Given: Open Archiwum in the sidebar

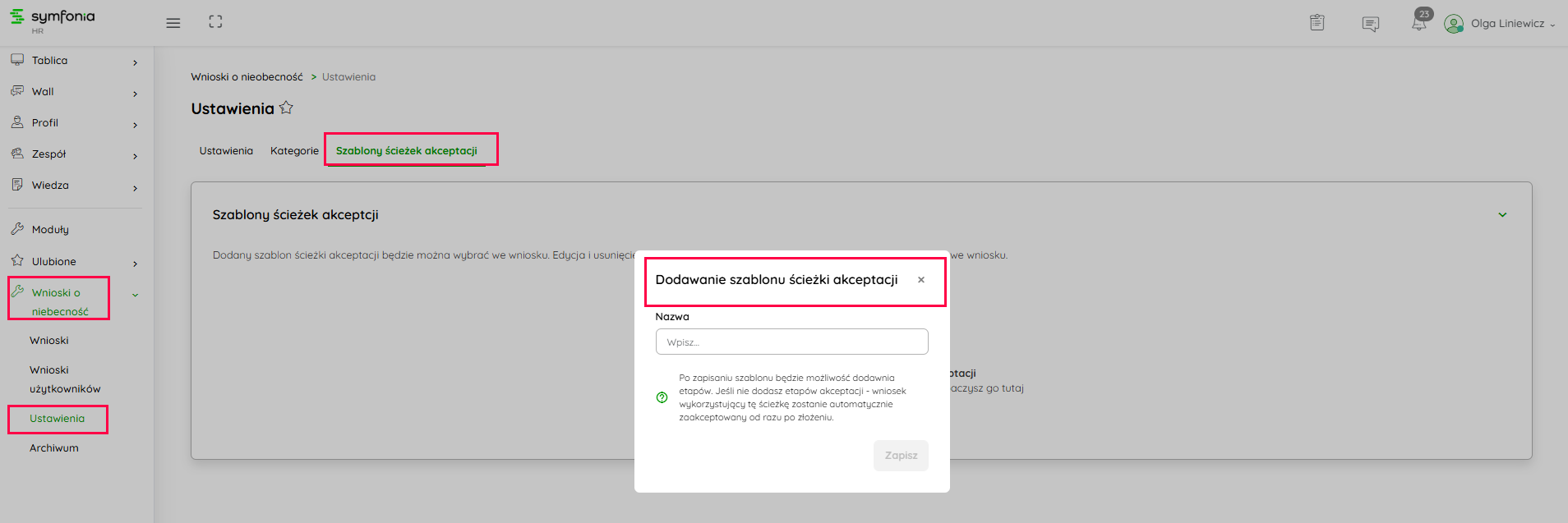Looking at the screenshot, I should point(54,448).
